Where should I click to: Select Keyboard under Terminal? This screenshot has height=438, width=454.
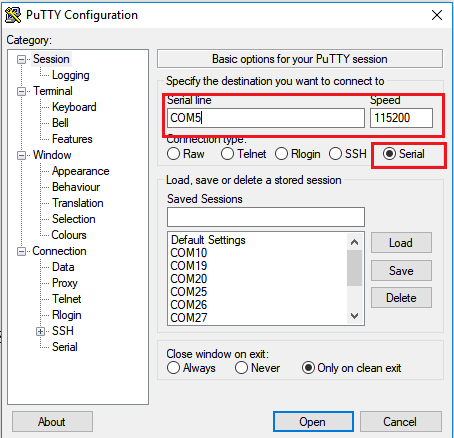(74, 107)
